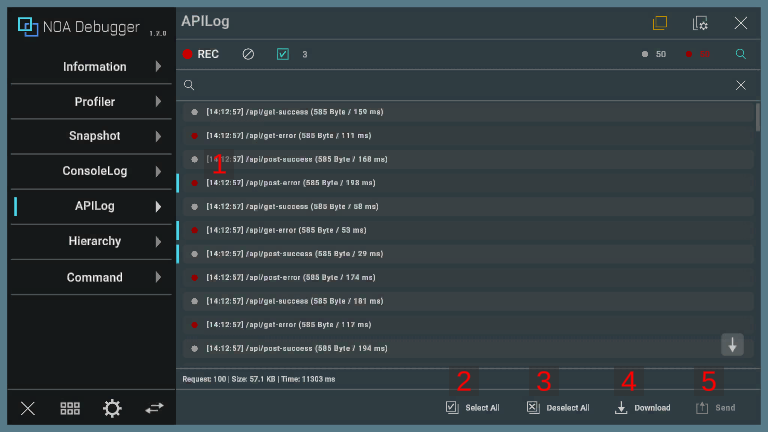Click Deselect All button
Screen dimensions: 768x432
[x=558, y=408]
